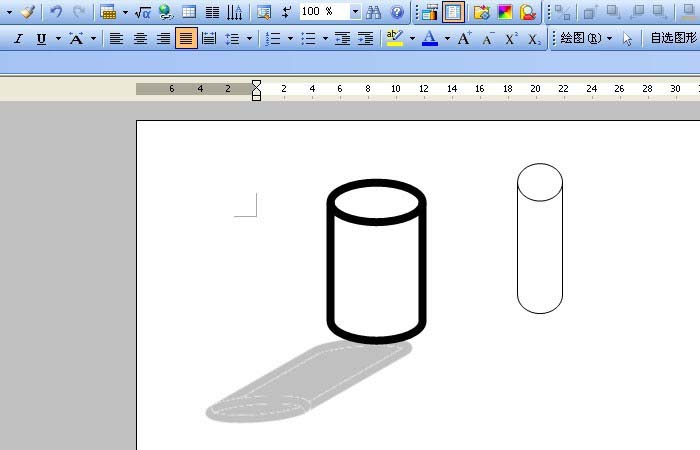The width and height of the screenshot is (700, 450).
Task: Apply the yellow highlight color
Action: coord(393,39)
